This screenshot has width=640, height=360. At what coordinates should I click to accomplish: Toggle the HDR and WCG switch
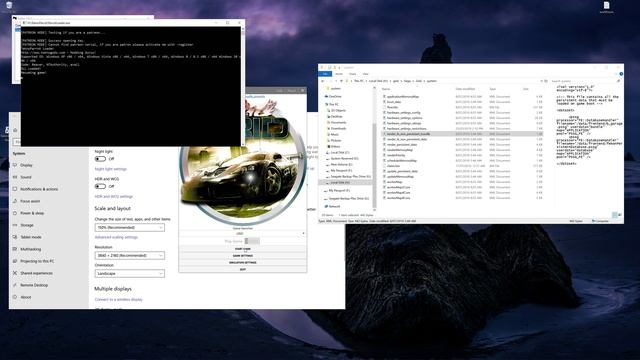[x=100, y=187]
